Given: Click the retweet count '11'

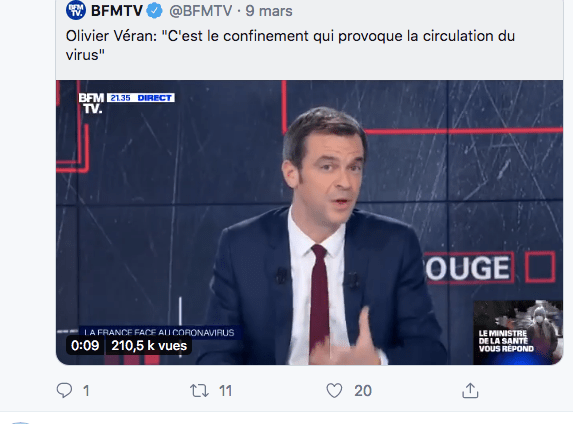Looking at the screenshot, I should [x=225, y=391].
